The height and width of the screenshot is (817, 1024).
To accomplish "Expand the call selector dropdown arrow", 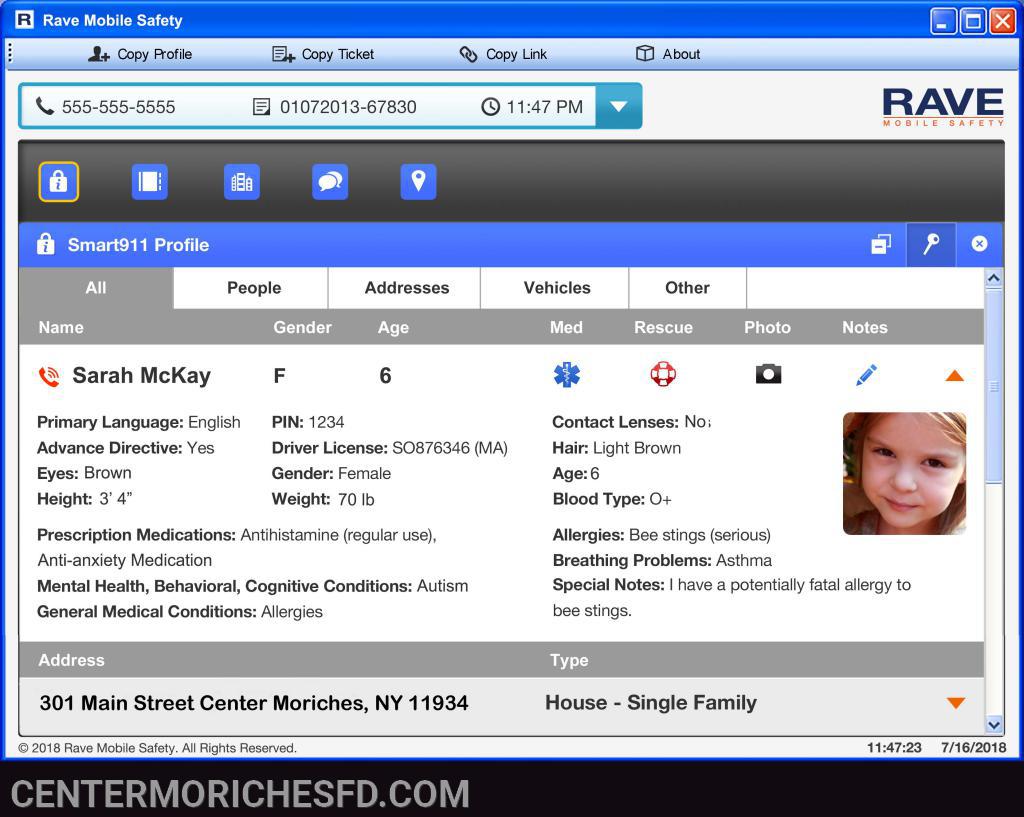I will pyautogui.click(x=618, y=106).
